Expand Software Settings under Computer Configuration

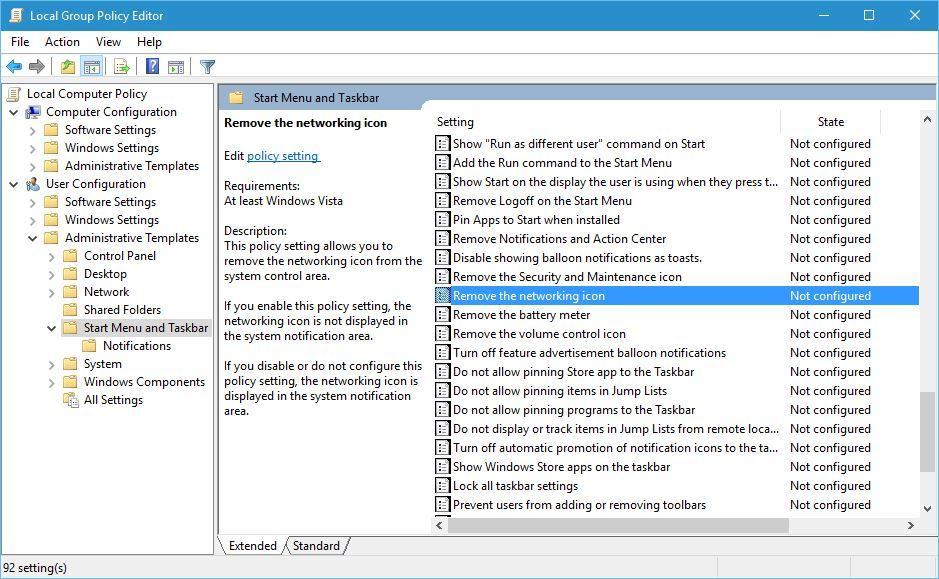33,131
